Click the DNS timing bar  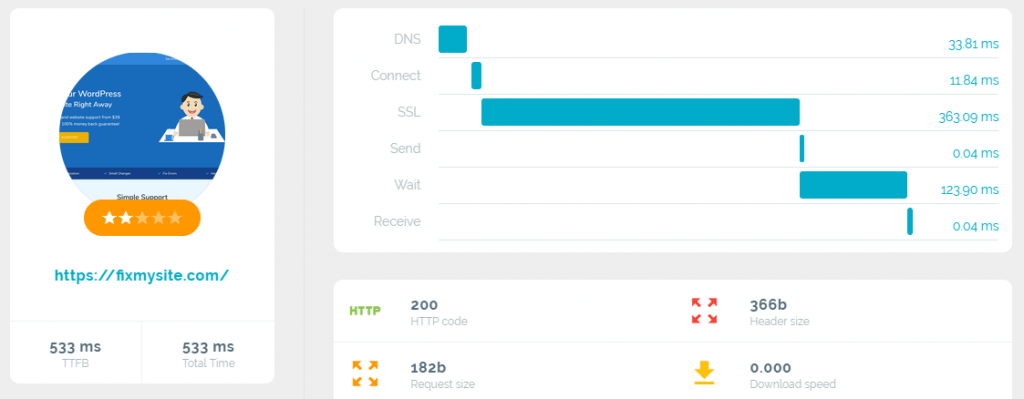[x=453, y=39]
